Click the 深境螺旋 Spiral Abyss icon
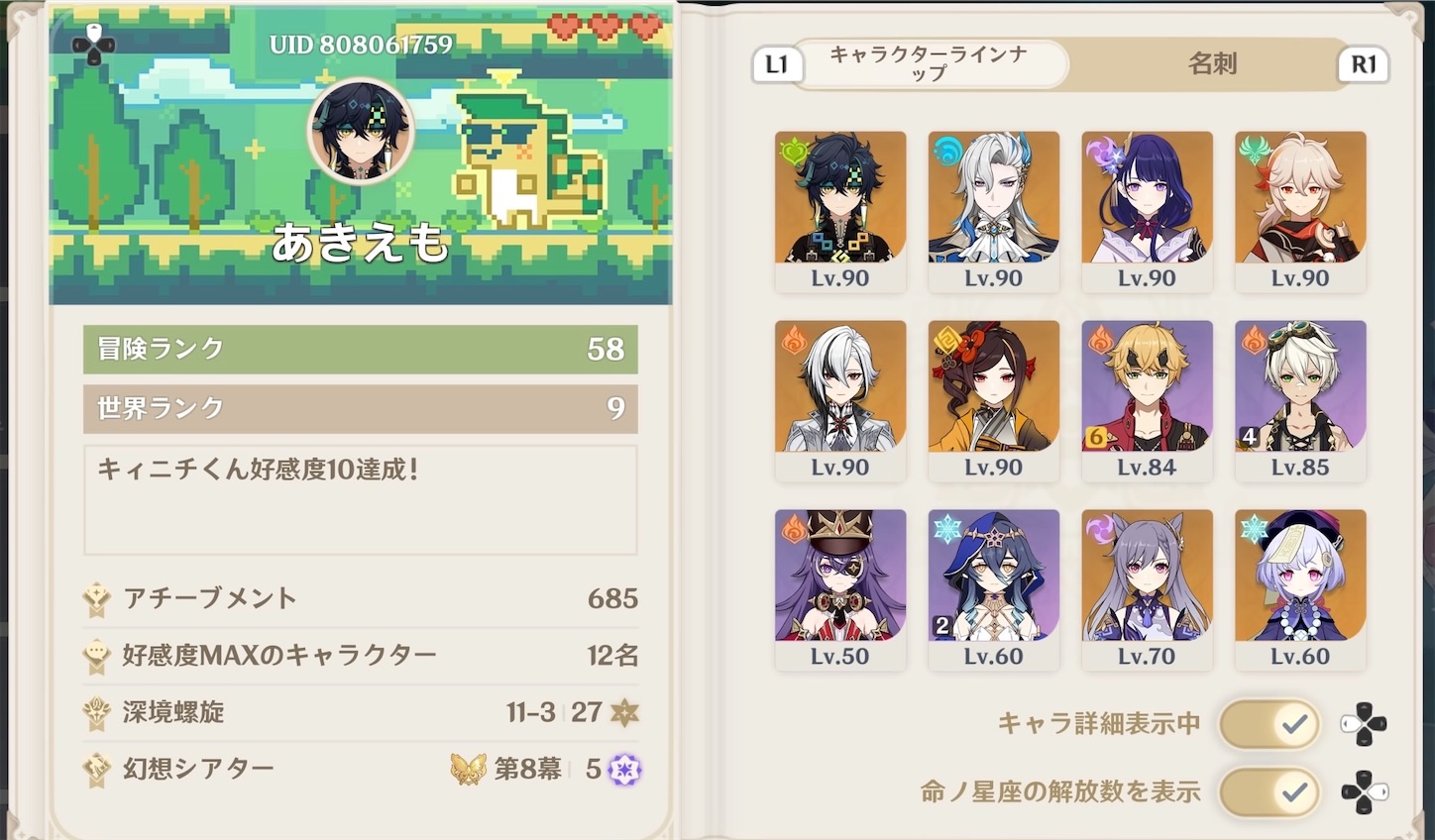 [97, 712]
